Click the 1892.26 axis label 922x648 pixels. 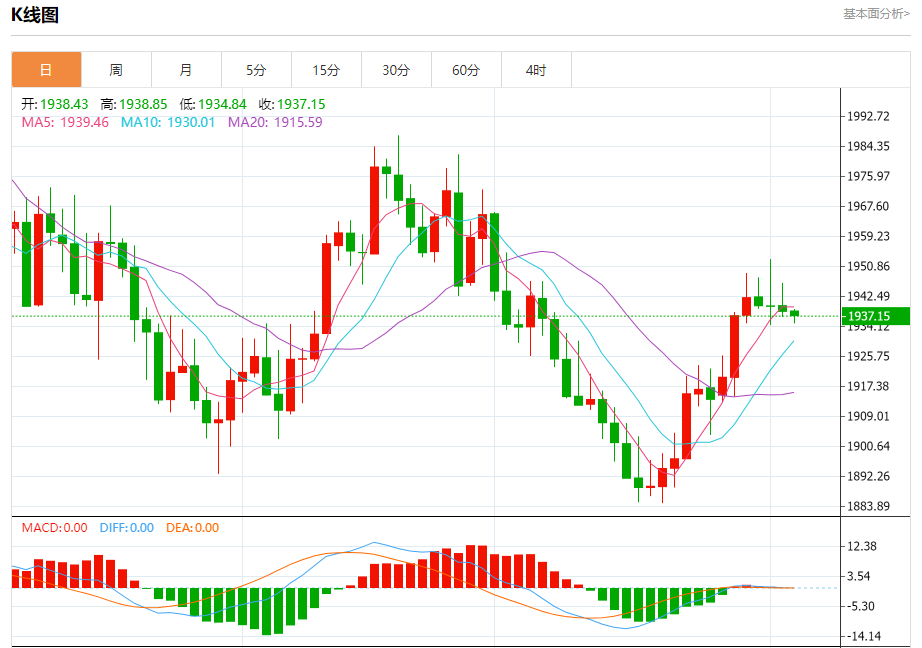click(868, 476)
